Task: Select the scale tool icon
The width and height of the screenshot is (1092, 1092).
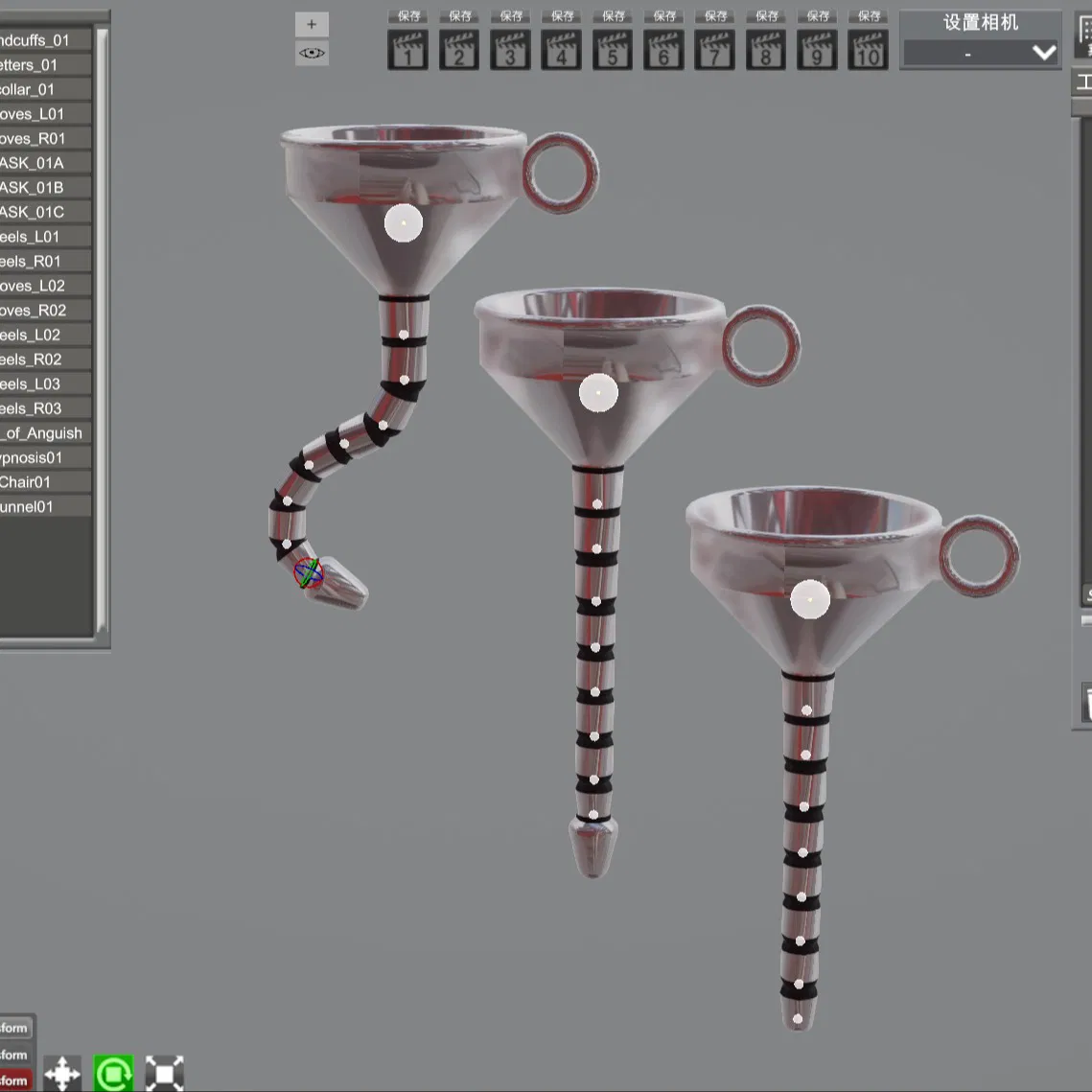Action: tap(164, 1073)
